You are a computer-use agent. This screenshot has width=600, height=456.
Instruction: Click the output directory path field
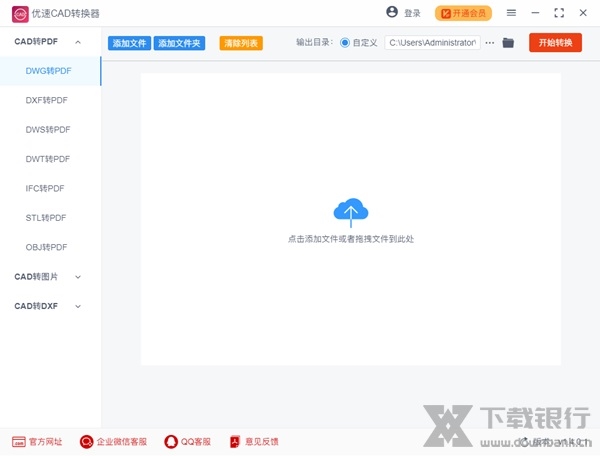432,43
